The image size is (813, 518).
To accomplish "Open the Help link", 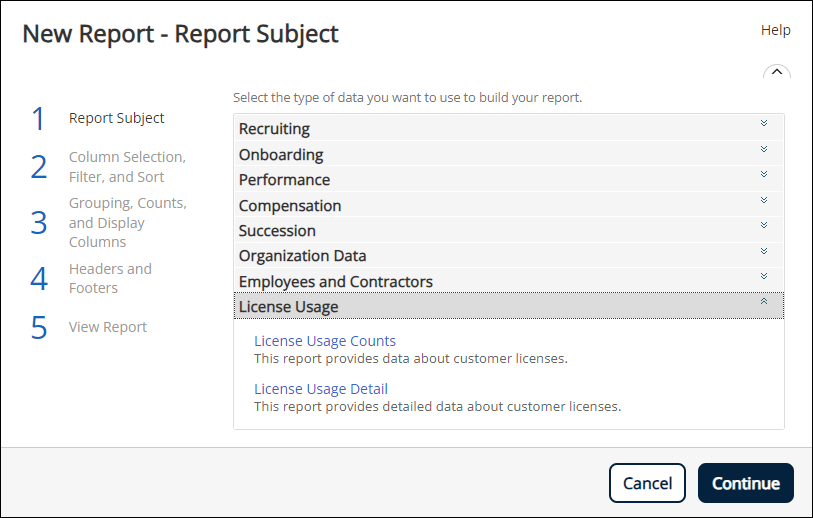I will tap(776, 30).
